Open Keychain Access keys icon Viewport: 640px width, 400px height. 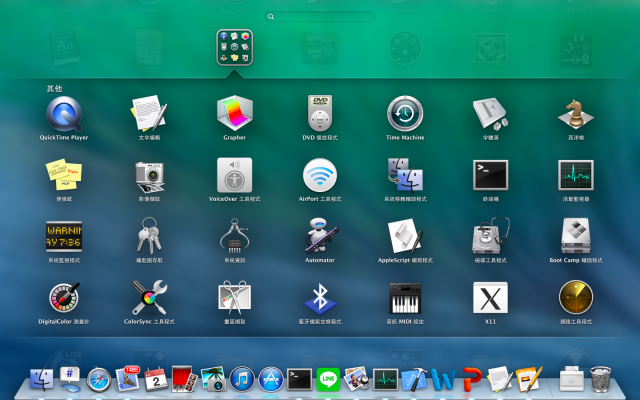(149, 236)
